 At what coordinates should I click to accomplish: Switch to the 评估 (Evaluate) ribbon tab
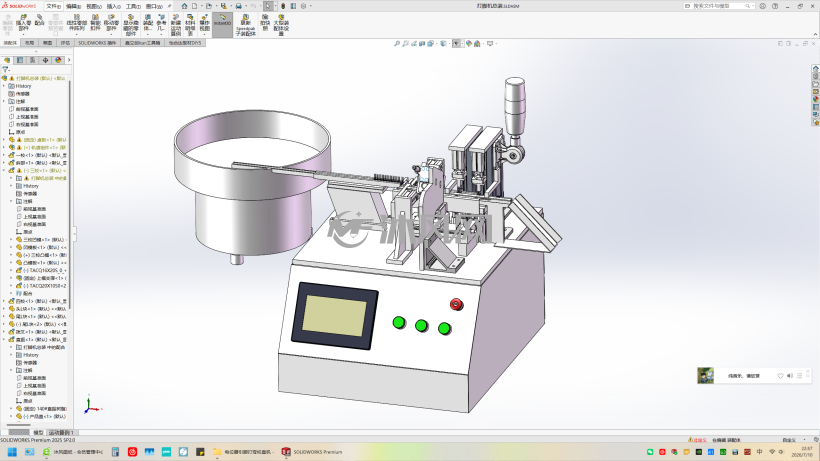tap(65, 43)
